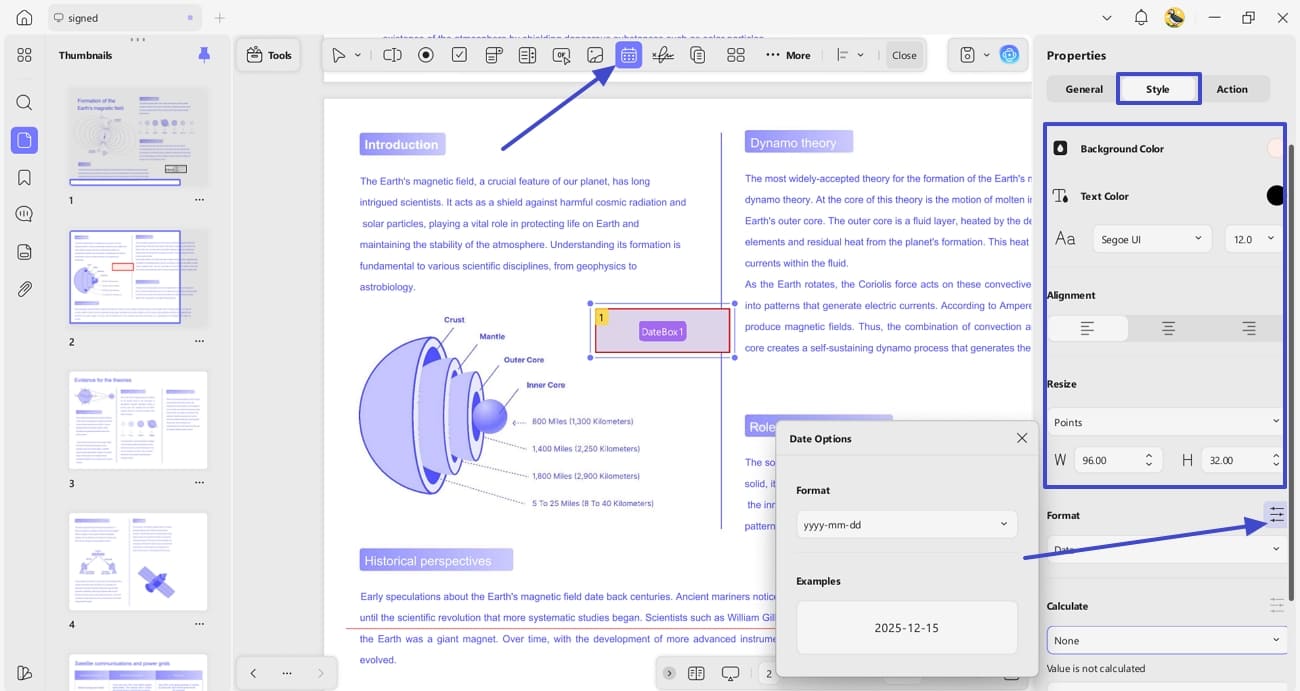This screenshot has width=1300, height=691.
Task: Click the duplicate fields icon
Action: pyautogui.click(x=697, y=55)
